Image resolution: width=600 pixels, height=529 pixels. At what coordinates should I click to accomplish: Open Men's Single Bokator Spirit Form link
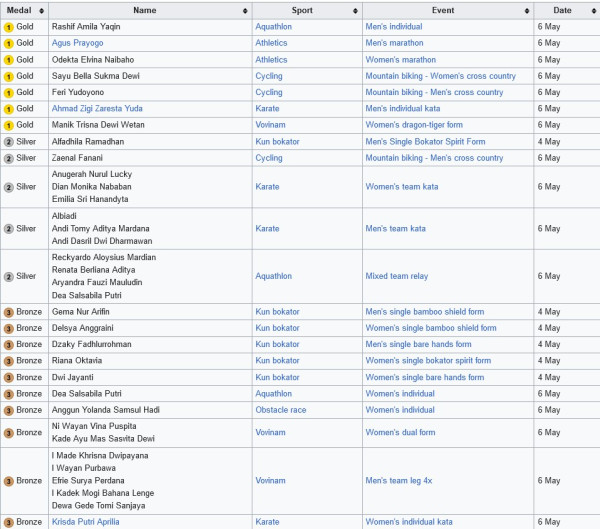[x=425, y=142]
